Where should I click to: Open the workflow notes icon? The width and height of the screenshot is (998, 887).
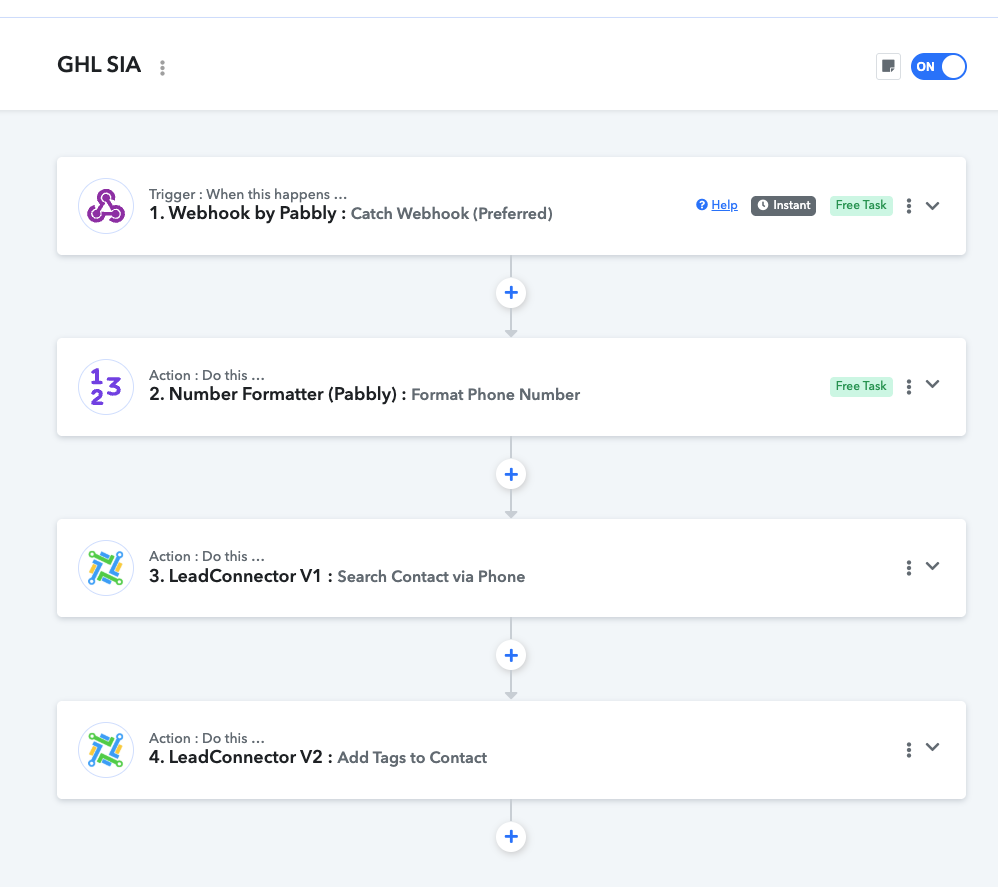tap(888, 66)
